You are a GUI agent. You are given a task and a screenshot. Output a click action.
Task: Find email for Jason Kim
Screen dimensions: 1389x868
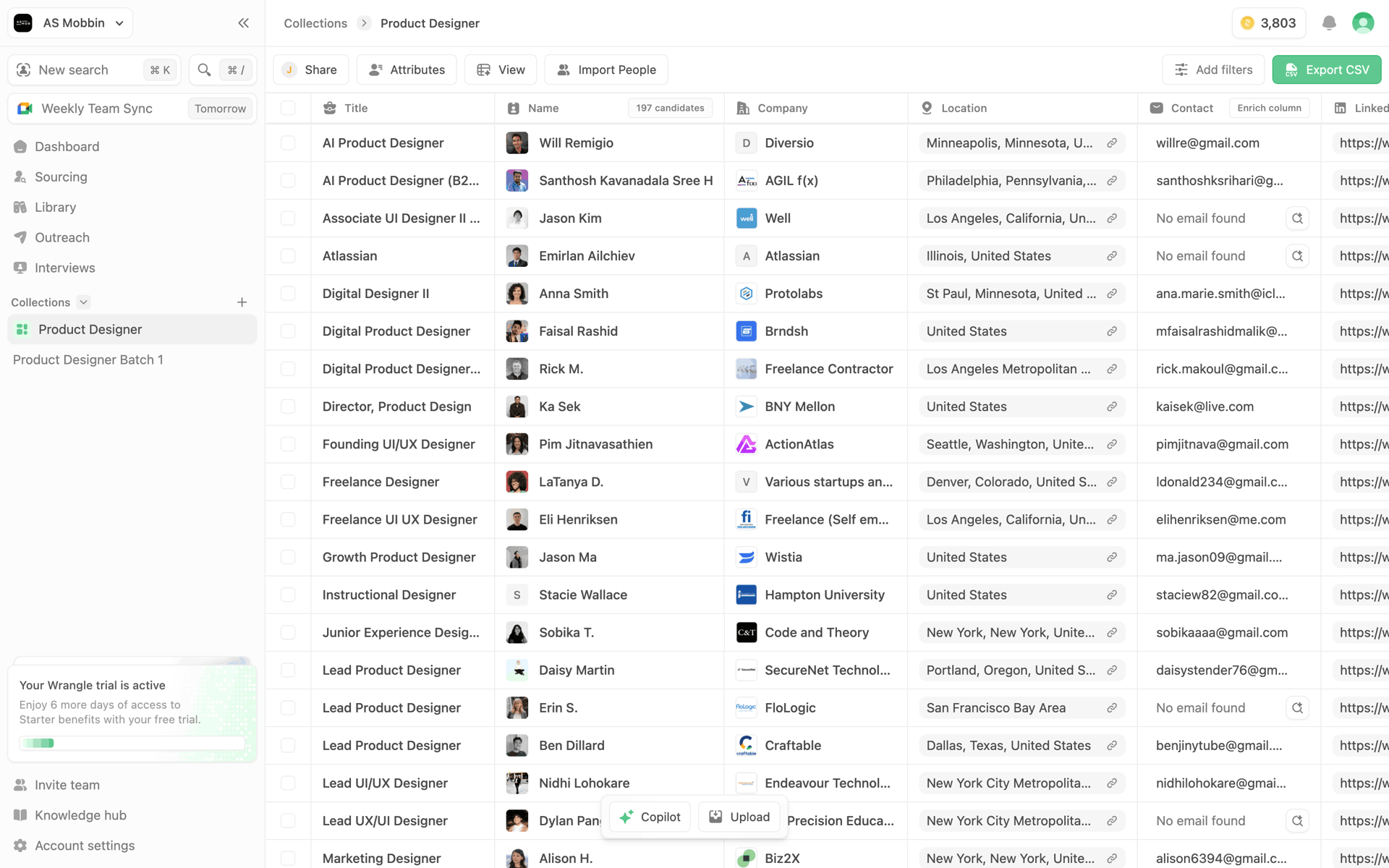(x=1297, y=218)
